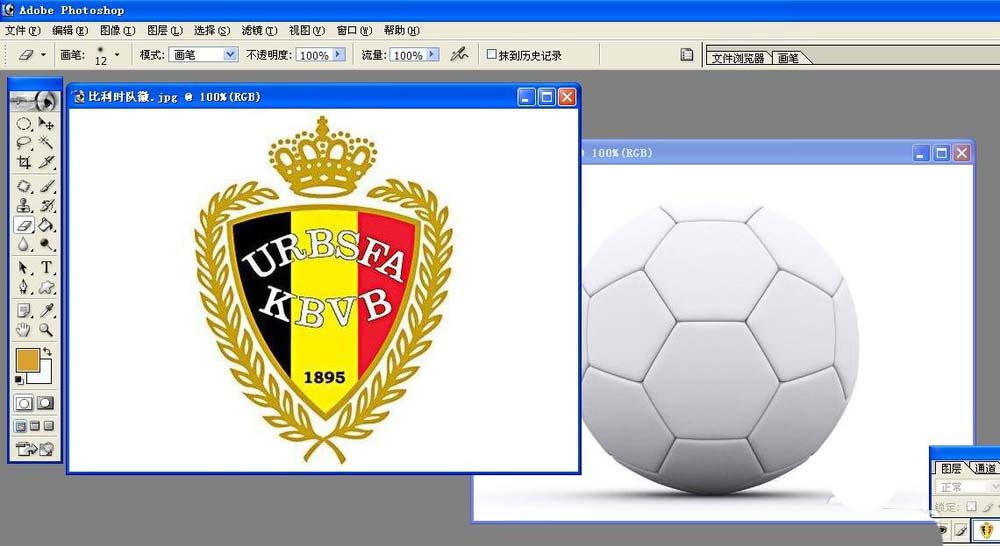
Task: Switch to Quick Mask mode
Action: (46, 403)
